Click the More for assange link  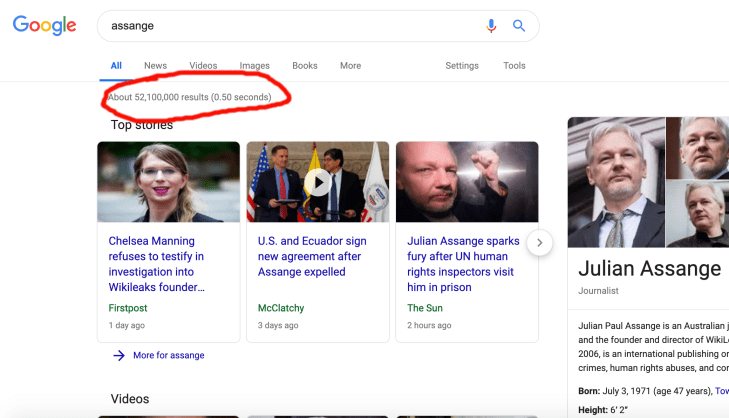tap(169, 355)
